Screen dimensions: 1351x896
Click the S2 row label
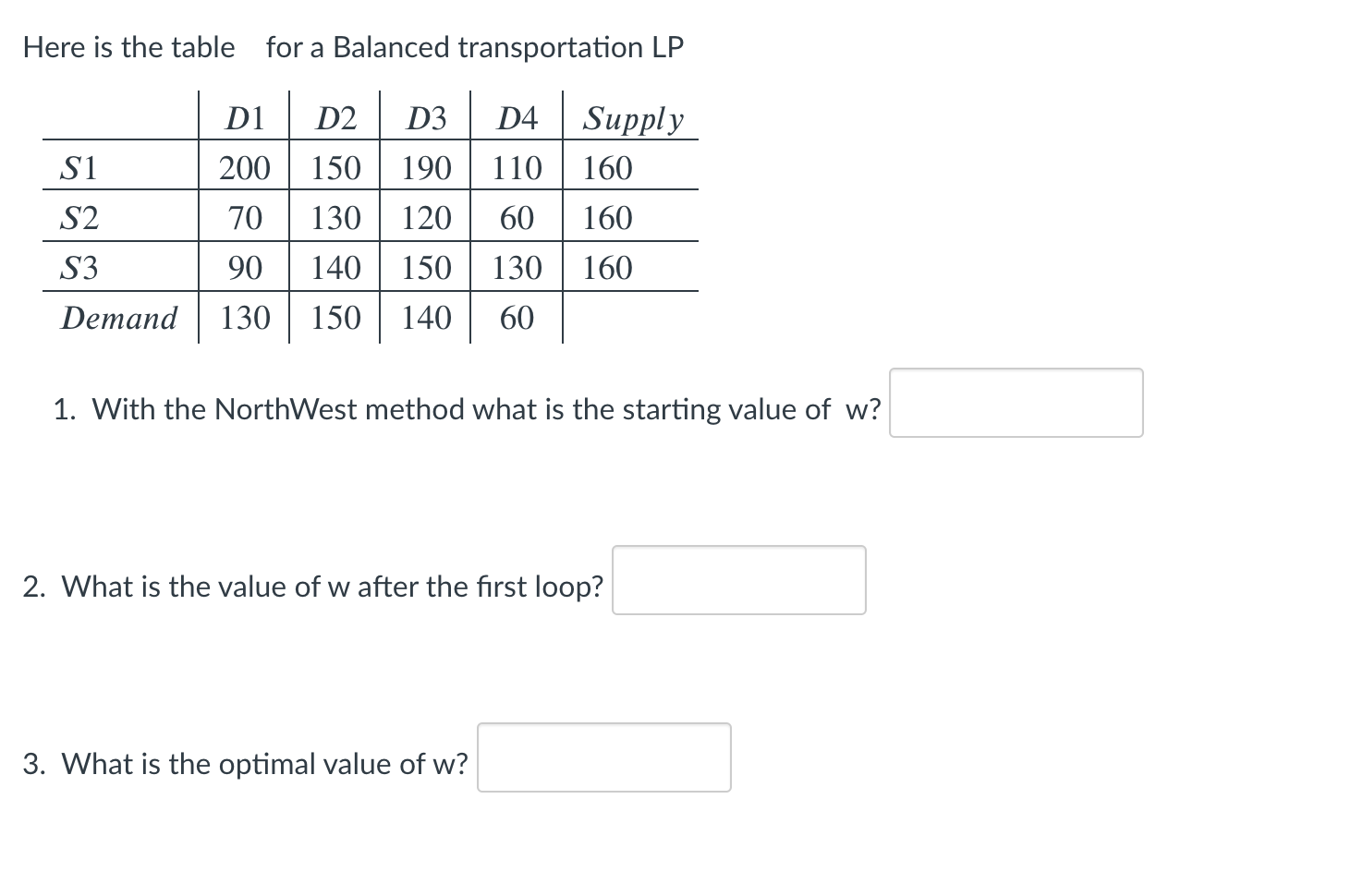click(79, 217)
